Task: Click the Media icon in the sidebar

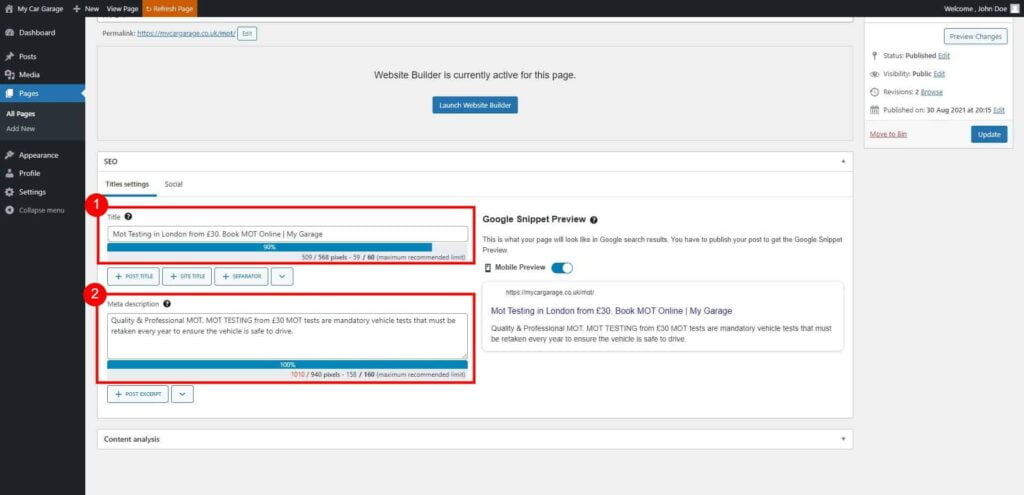Action: pyautogui.click(x=9, y=75)
